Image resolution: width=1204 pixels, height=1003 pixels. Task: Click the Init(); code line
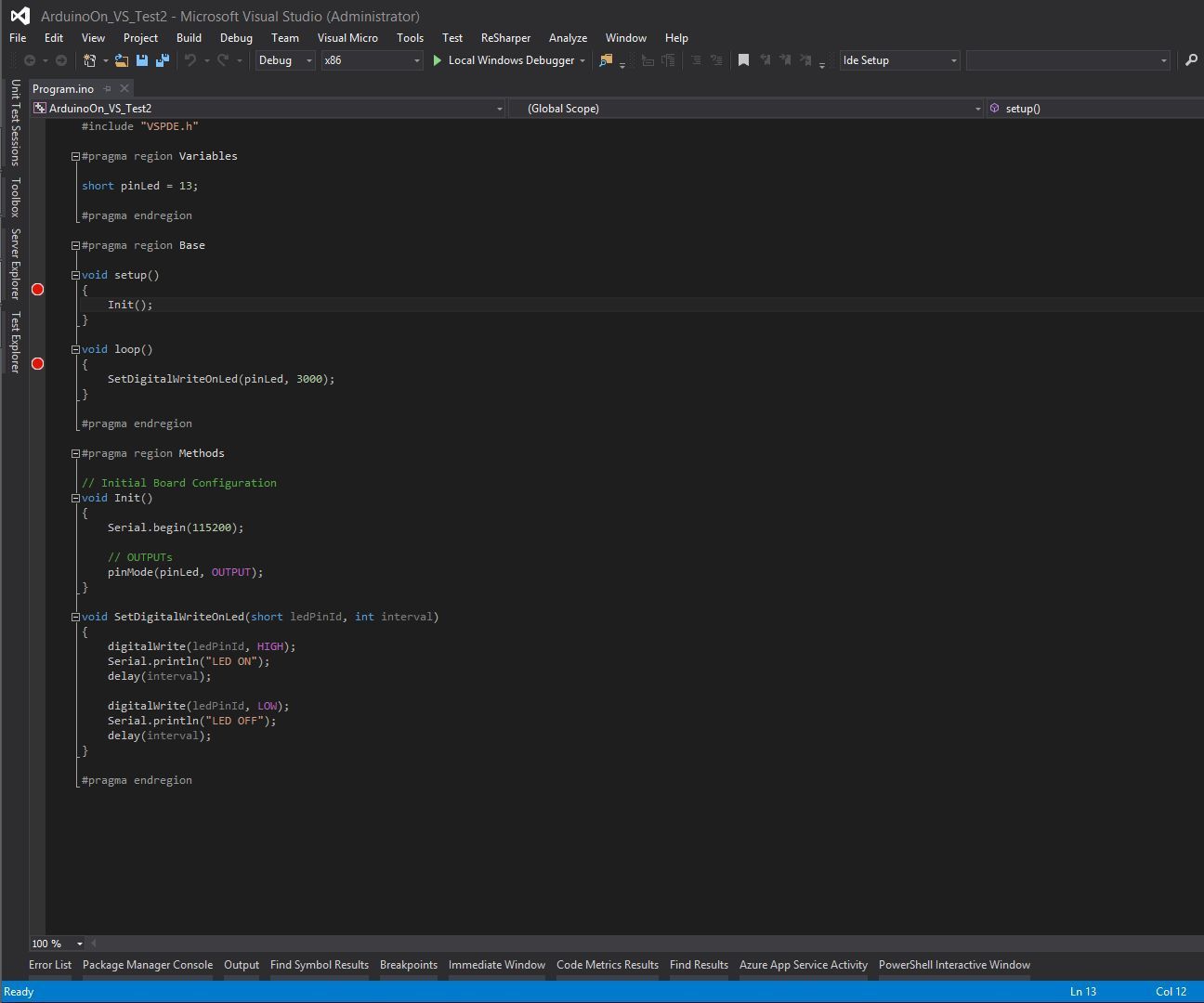(x=130, y=305)
